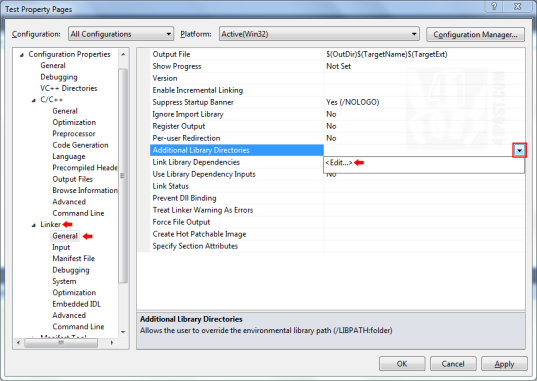This screenshot has width=537, height=381.
Task: Select Debugging under the Linker node
Action: coord(71,270)
